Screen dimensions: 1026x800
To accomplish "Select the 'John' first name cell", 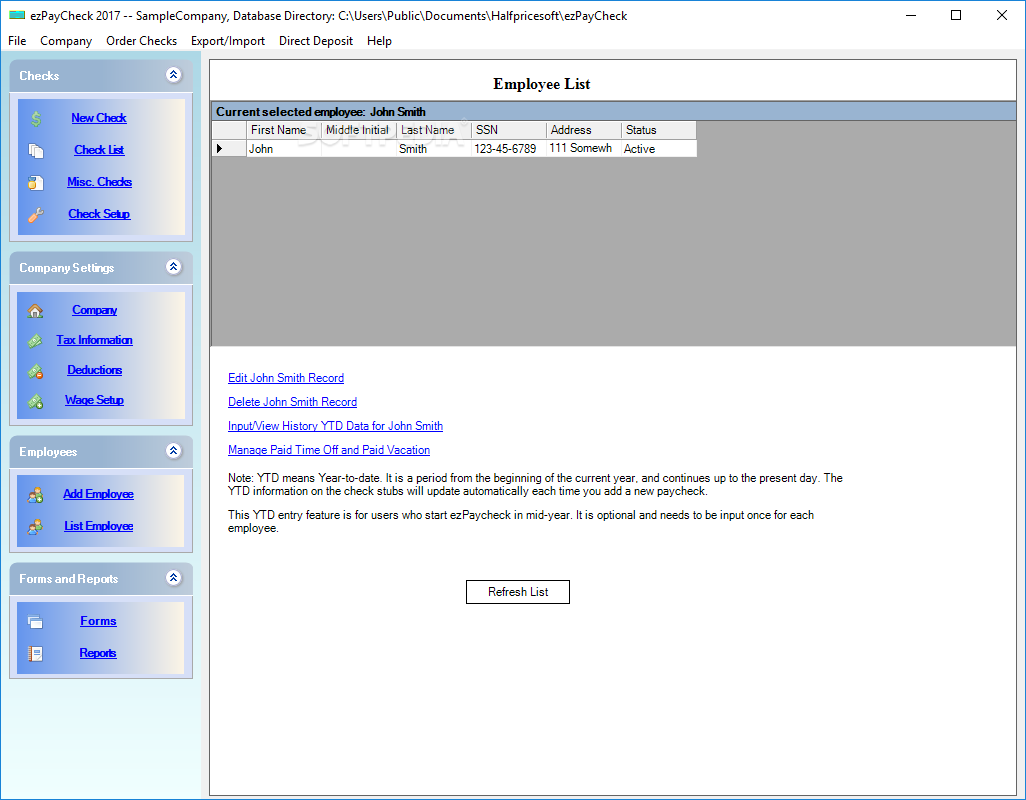I will point(284,148).
